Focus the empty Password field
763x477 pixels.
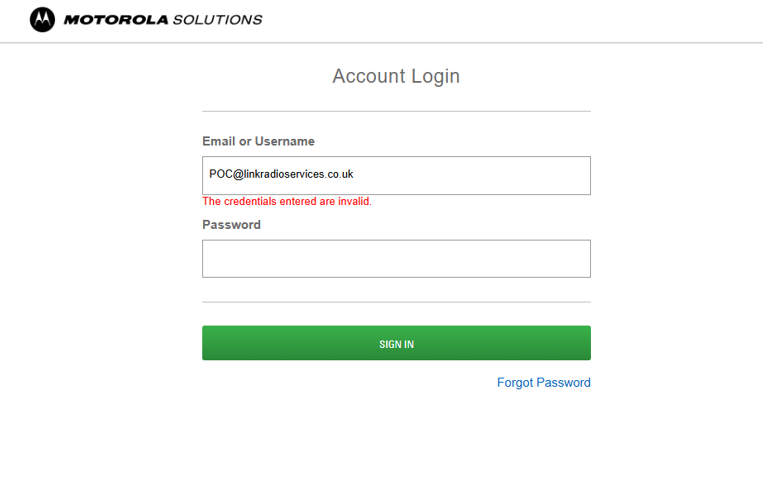click(x=396, y=258)
